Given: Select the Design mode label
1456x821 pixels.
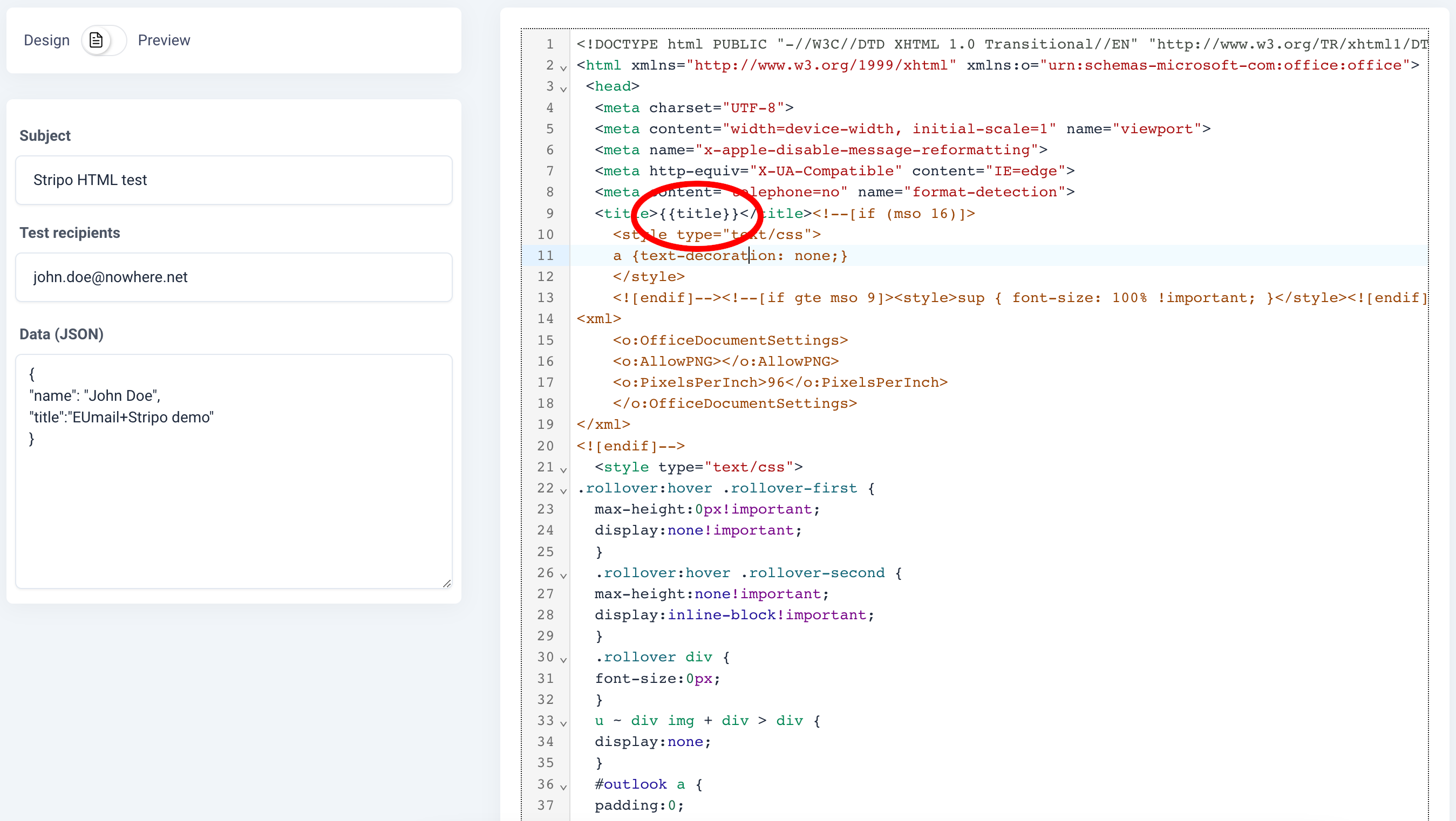Looking at the screenshot, I should 47,40.
